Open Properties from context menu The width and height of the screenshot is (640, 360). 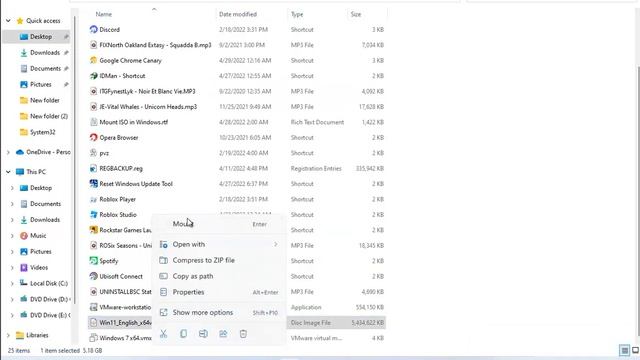coord(219,292)
